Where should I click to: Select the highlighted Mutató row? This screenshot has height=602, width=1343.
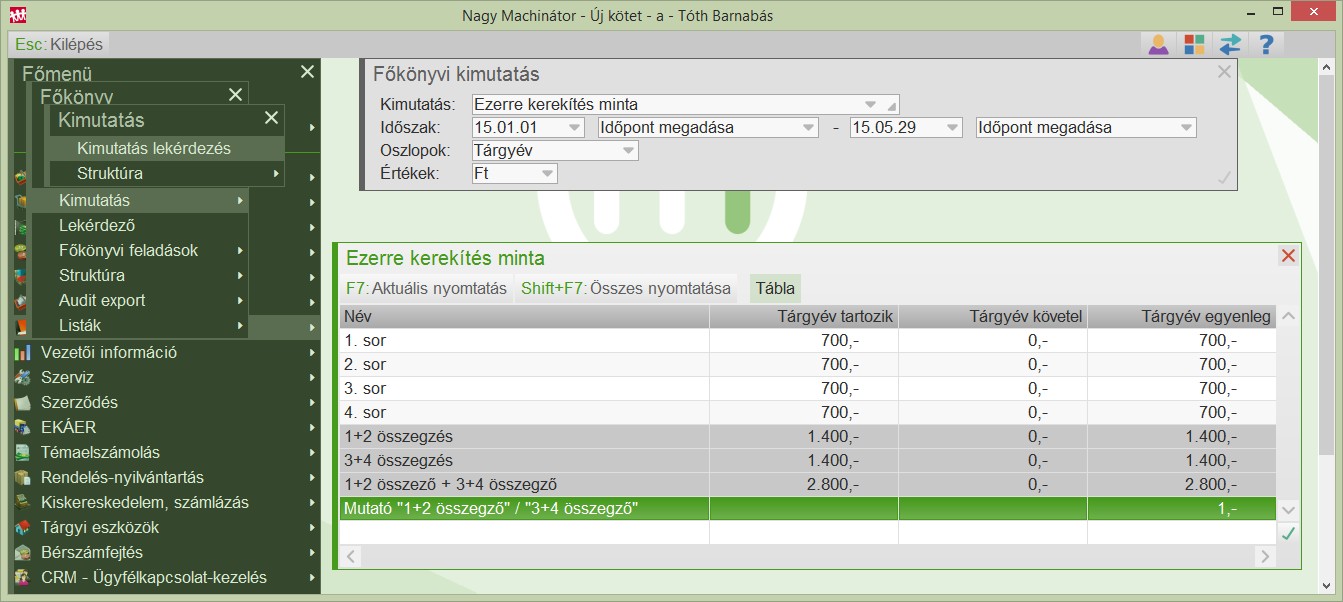click(x=808, y=509)
